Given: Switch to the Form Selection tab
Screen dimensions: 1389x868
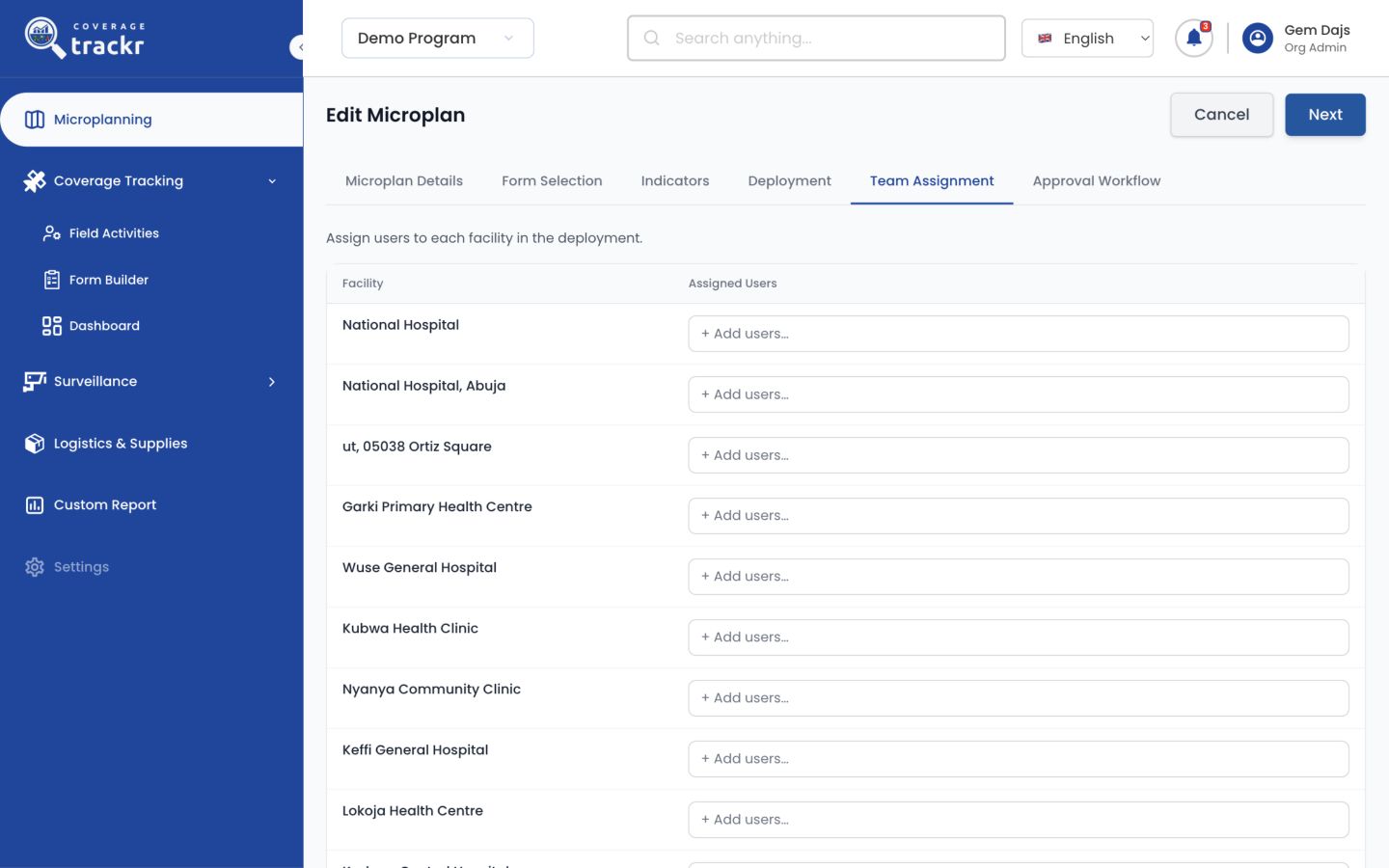Looking at the screenshot, I should [552, 181].
